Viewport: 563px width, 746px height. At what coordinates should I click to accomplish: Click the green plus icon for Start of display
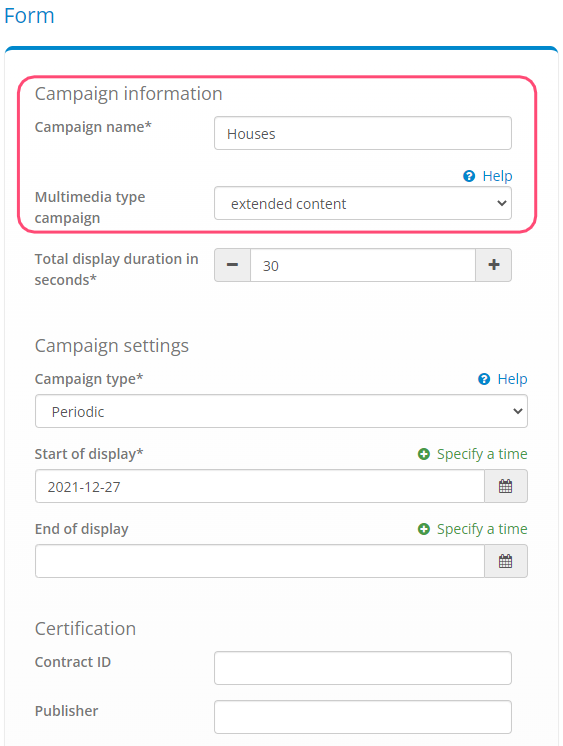click(424, 454)
